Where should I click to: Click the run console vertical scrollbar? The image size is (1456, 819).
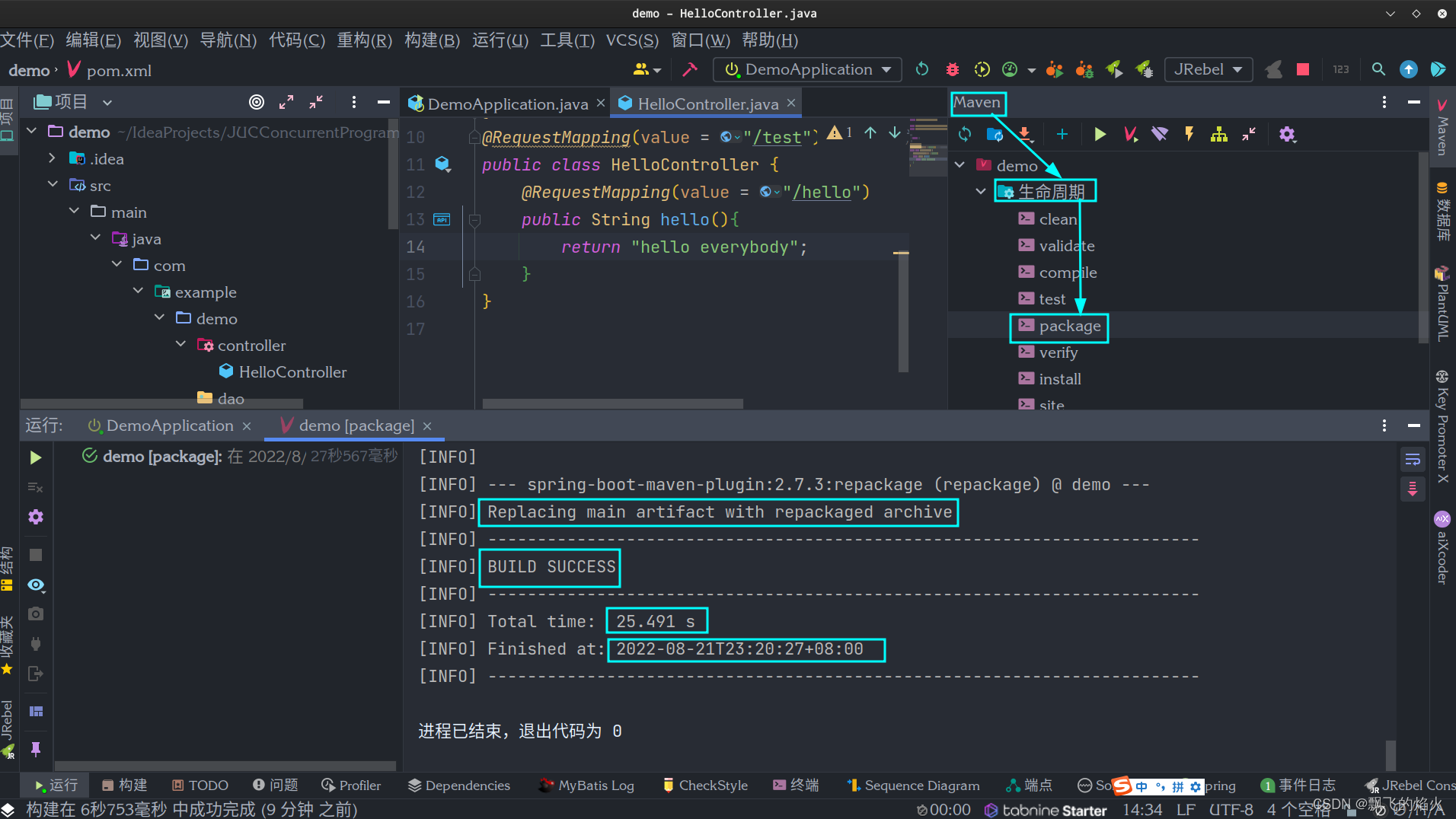[1391, 754]
